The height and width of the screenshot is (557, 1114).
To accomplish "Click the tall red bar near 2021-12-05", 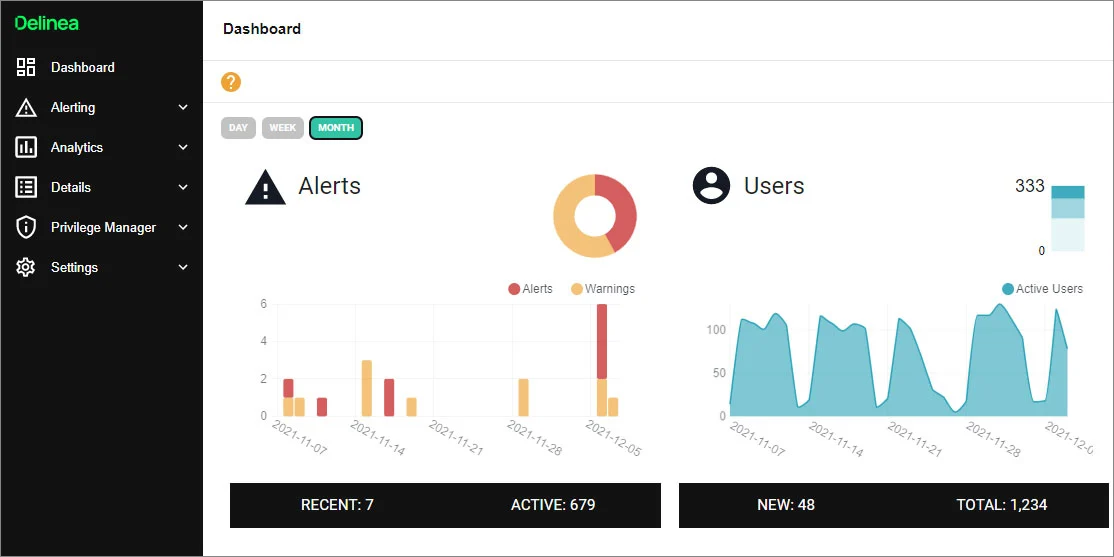I will coord(602,341).
